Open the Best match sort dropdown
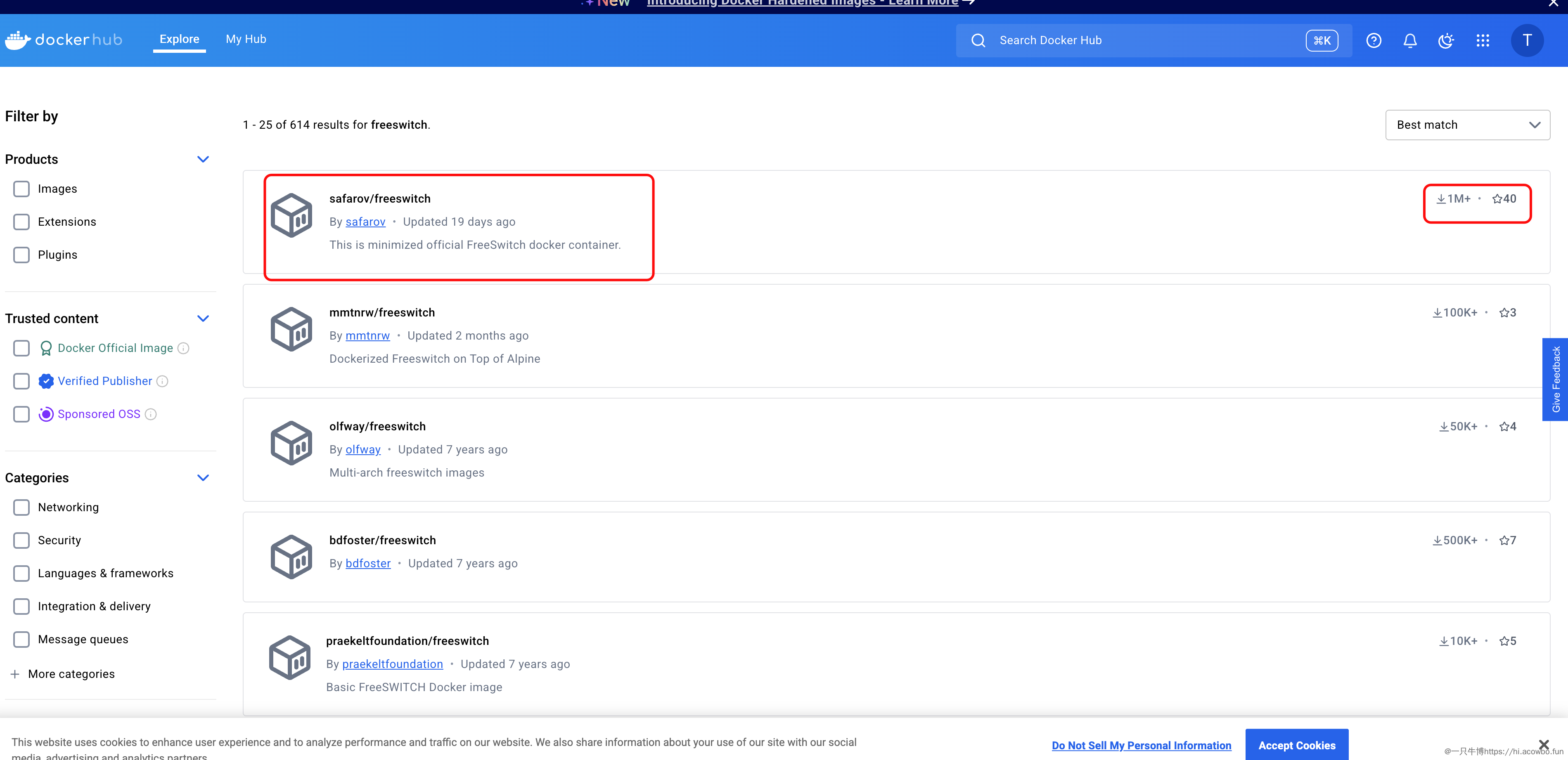Screen dimensions: 1568x760 tap(1468, 125)
